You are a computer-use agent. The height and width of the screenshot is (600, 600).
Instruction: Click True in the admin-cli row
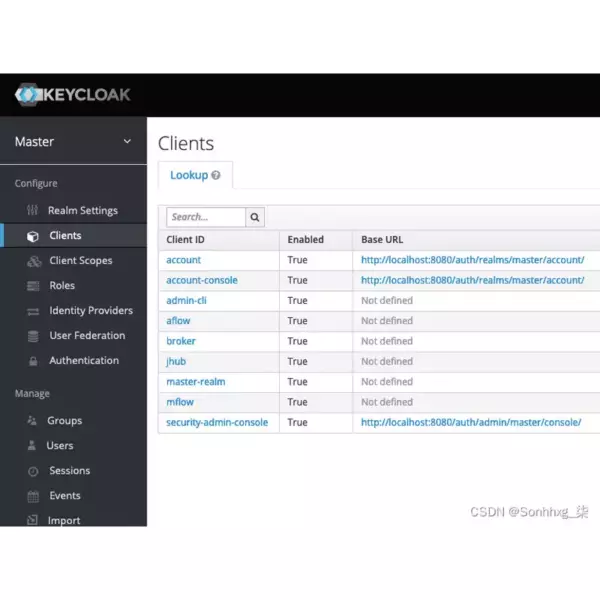[x=297, y=300]
